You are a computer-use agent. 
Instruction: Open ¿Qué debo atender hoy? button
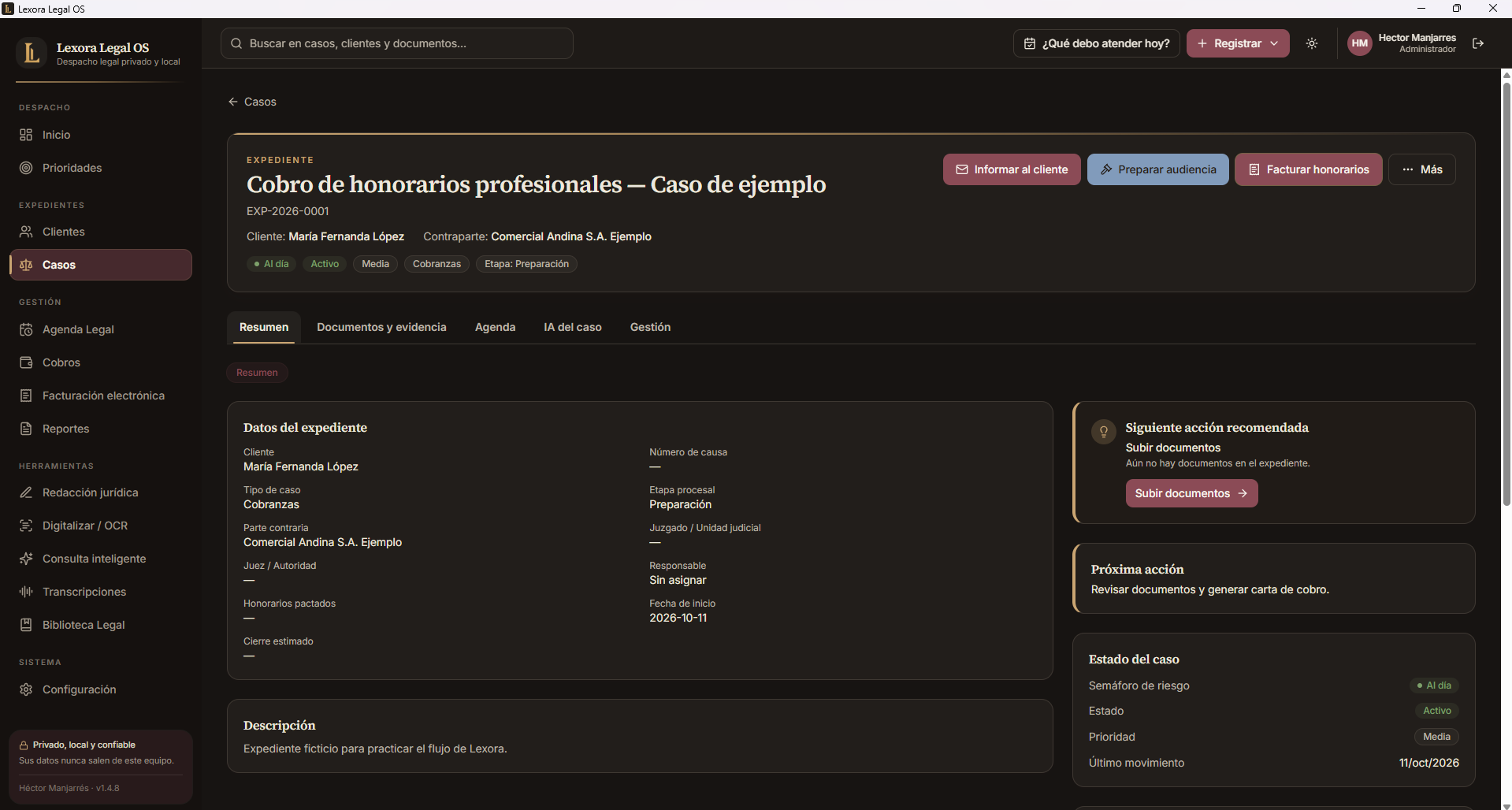[x=1097, y=43]
